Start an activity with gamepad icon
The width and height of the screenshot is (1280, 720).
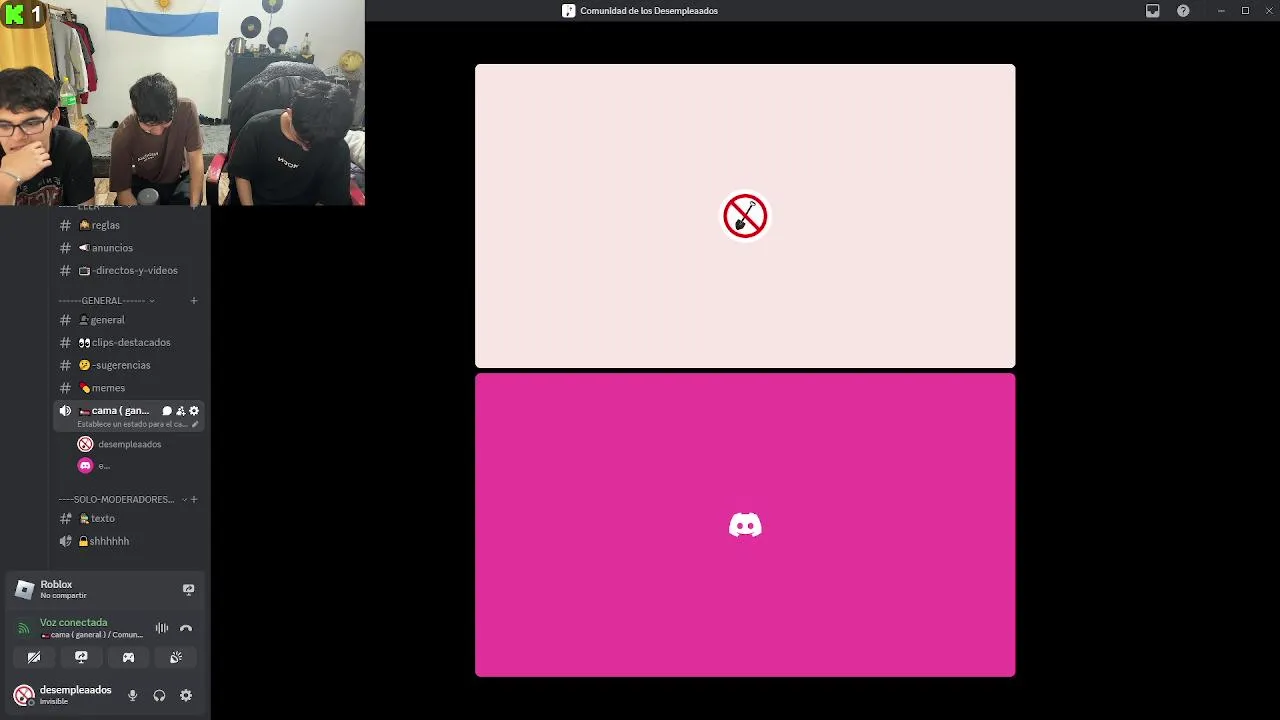pyautogui.click(x=128, y=657)
